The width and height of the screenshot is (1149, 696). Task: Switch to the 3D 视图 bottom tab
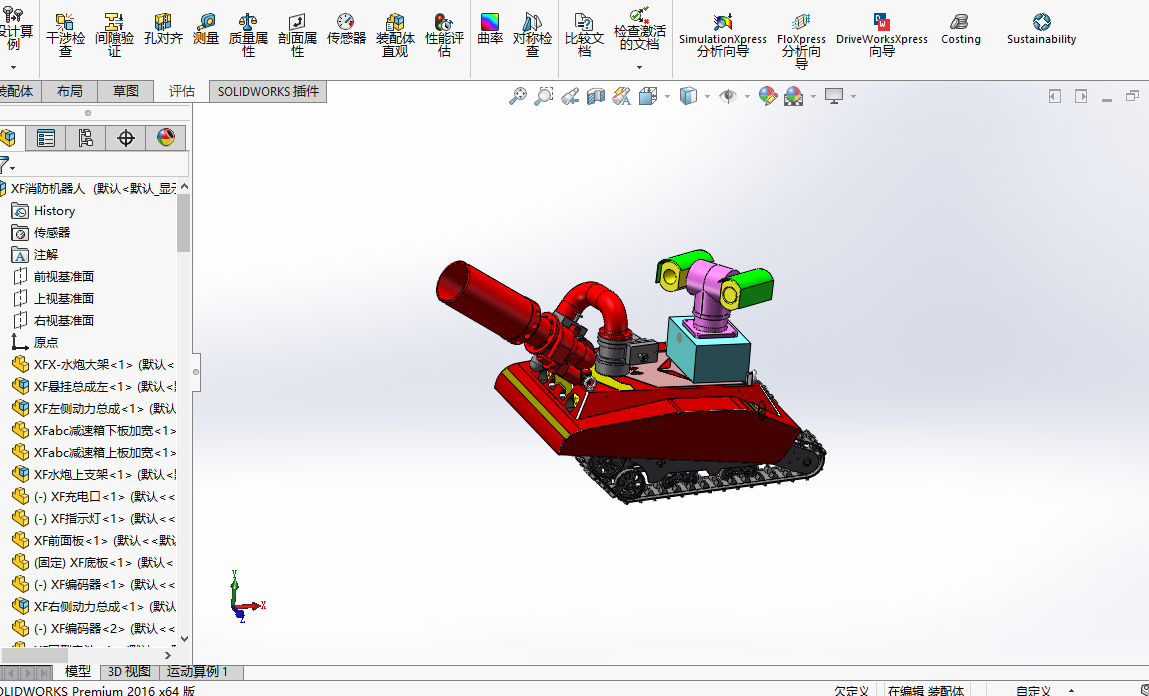[x=129, y=672]
